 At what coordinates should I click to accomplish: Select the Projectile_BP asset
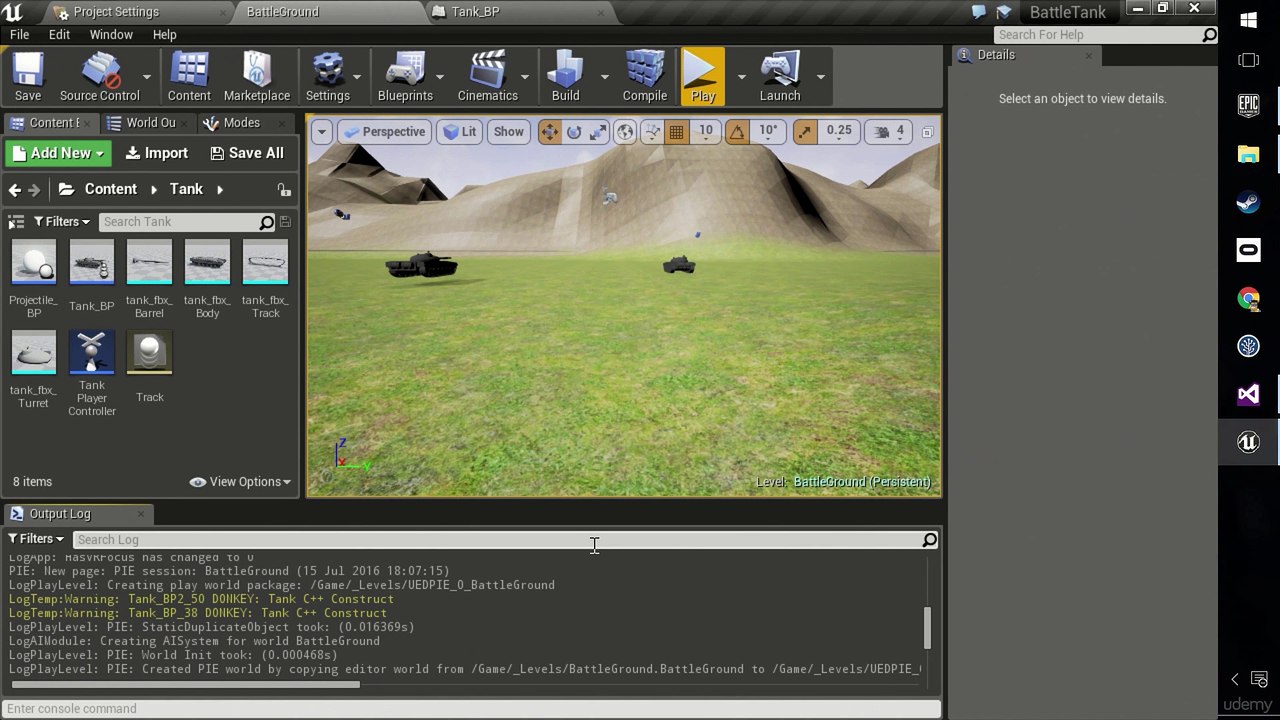[x=34, y=280]
